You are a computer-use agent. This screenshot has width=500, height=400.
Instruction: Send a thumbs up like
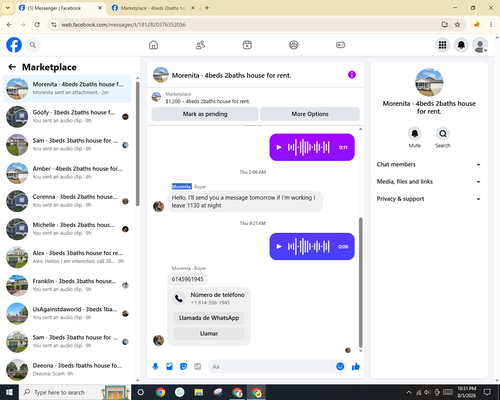coord(356,367)
